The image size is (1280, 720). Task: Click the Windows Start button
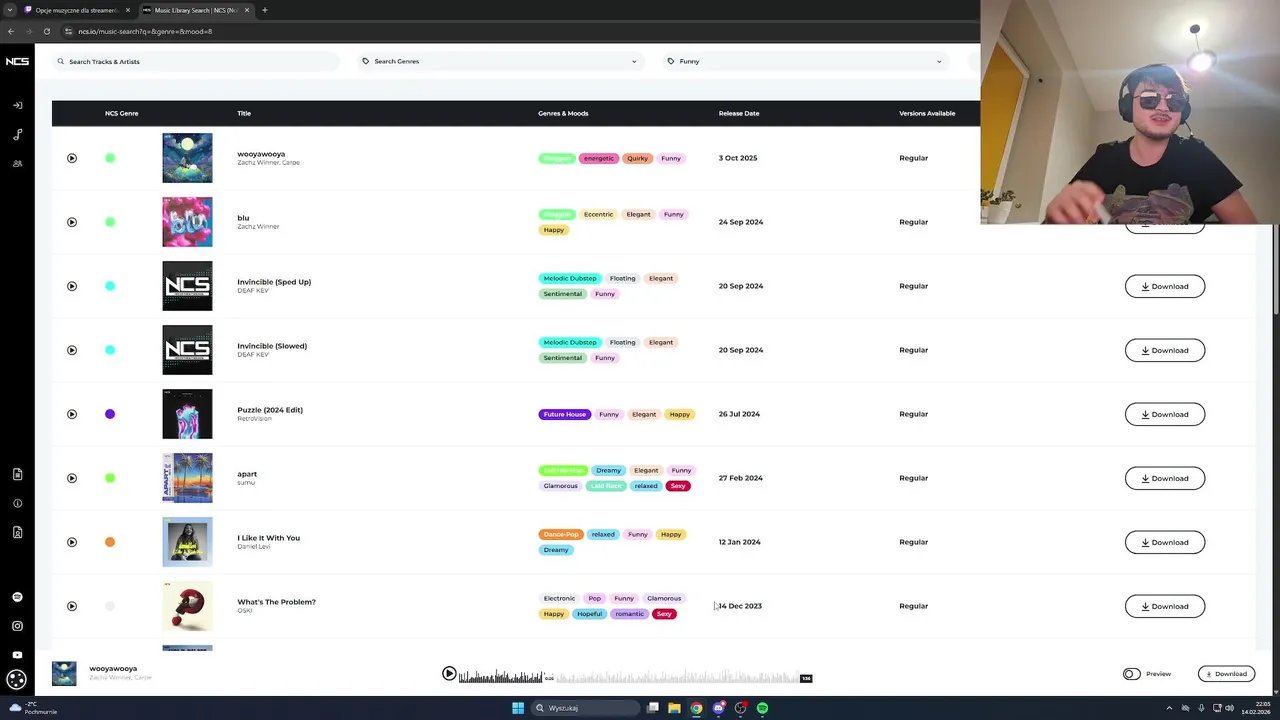pyautogui.click(x=518, y=708)
